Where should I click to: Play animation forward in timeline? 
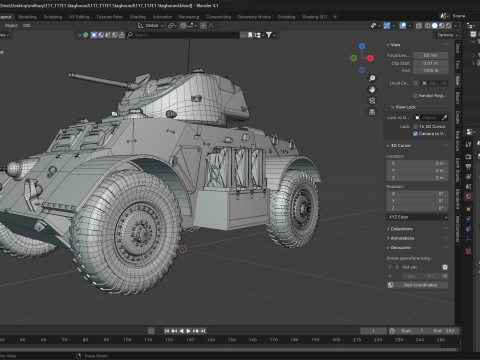[x=188, y=331]
